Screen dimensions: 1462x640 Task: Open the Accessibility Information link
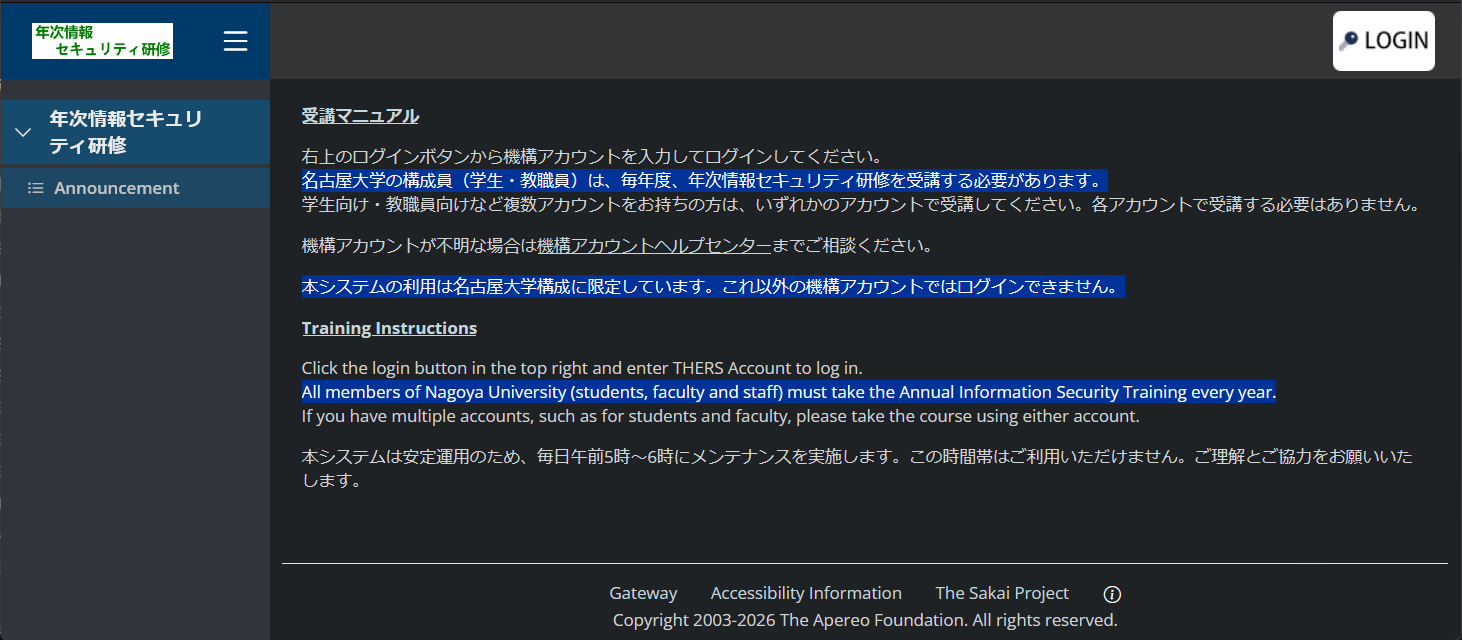click(x=806, y=592)
